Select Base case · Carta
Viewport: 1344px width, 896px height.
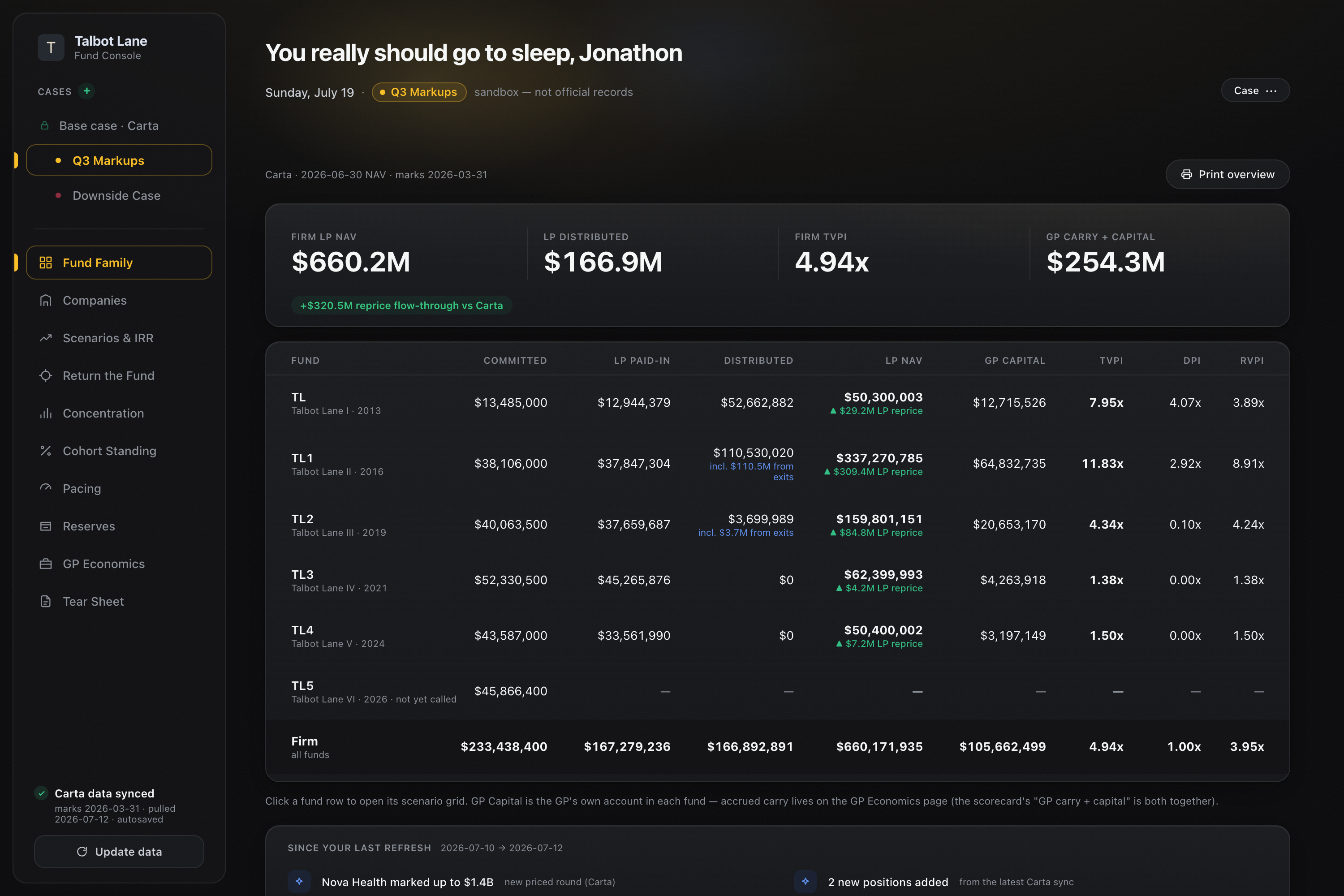pos(119,126)
